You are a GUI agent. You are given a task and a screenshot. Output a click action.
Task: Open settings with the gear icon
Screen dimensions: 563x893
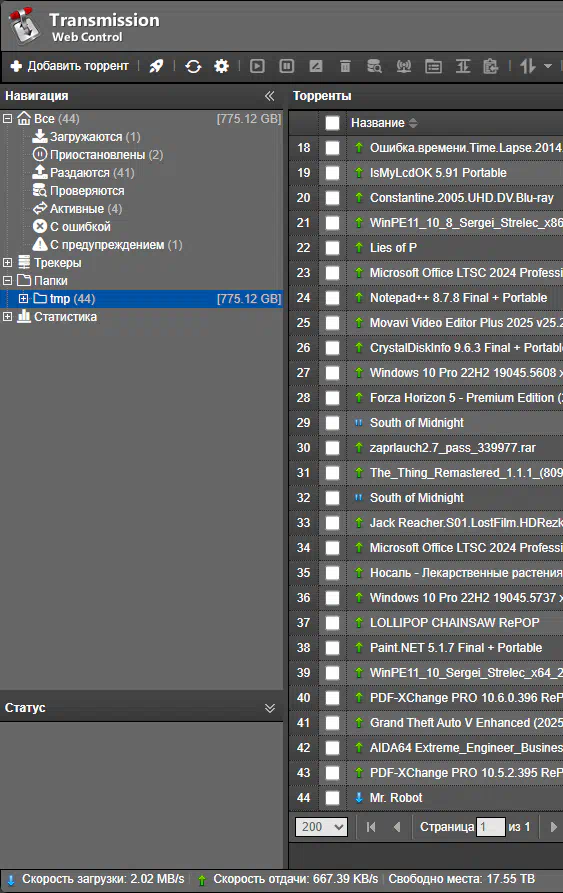pos(221,66)
